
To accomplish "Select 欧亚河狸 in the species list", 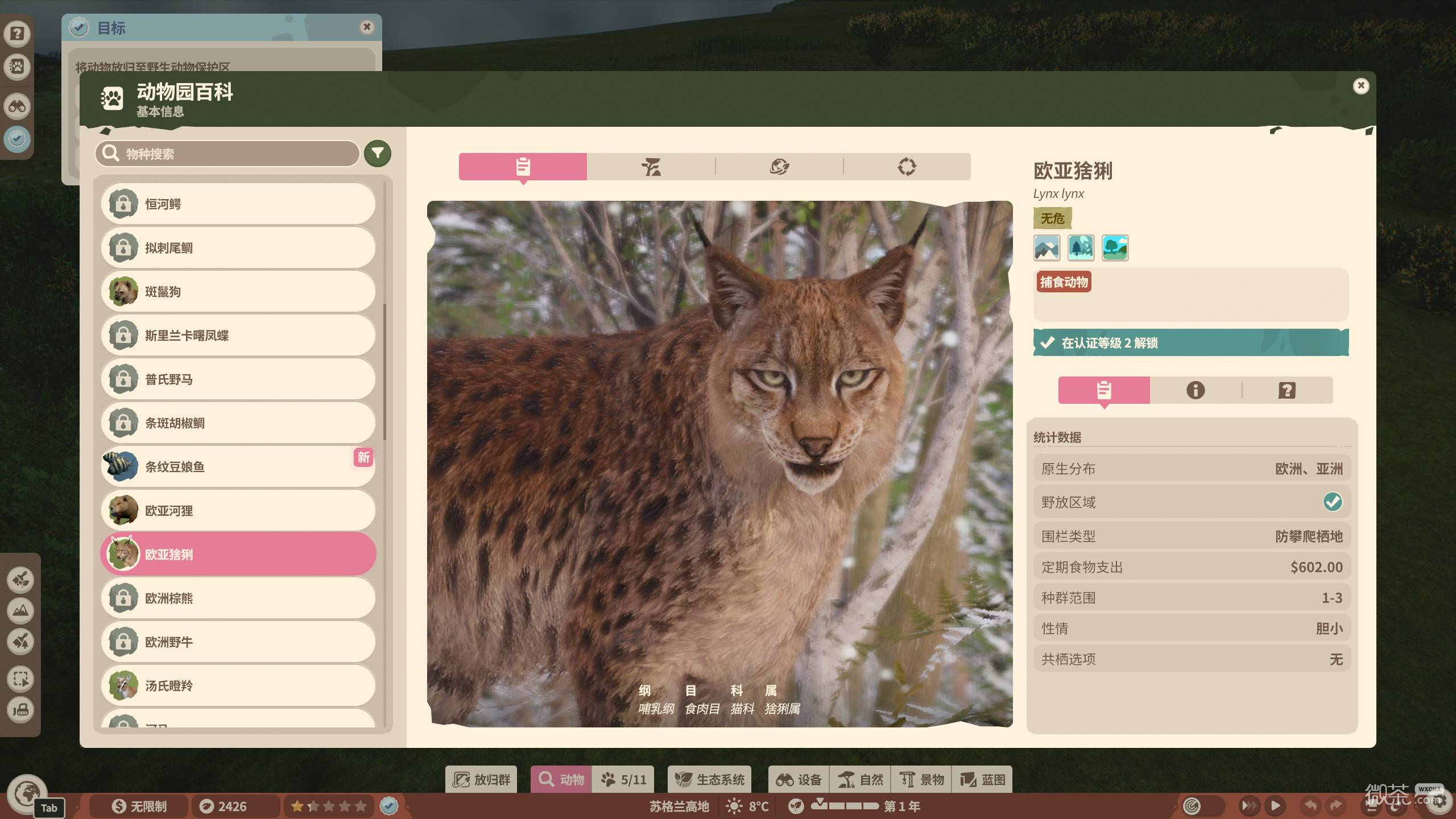I will tap(238, 510).
